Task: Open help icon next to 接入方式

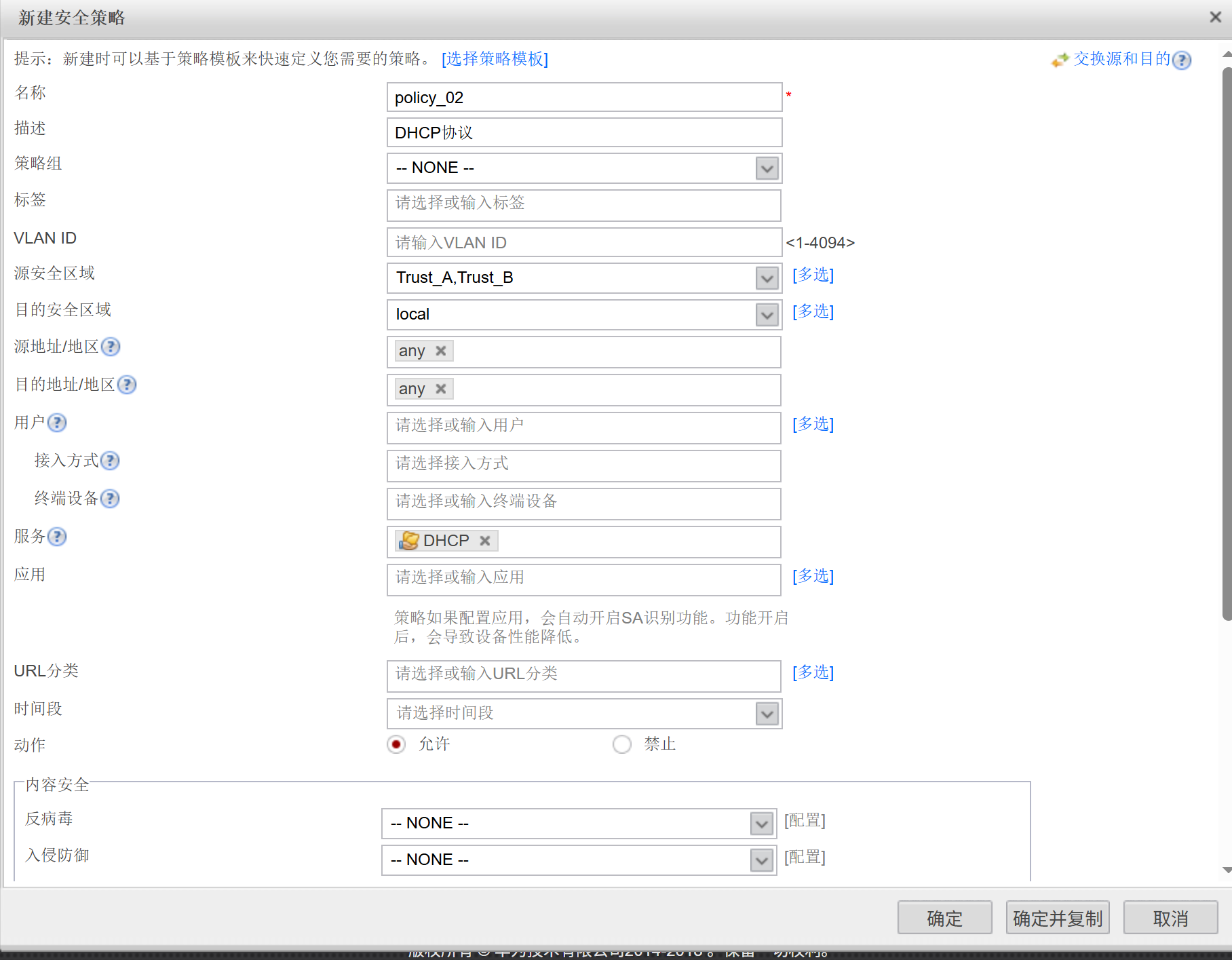Action: point(110,461)
